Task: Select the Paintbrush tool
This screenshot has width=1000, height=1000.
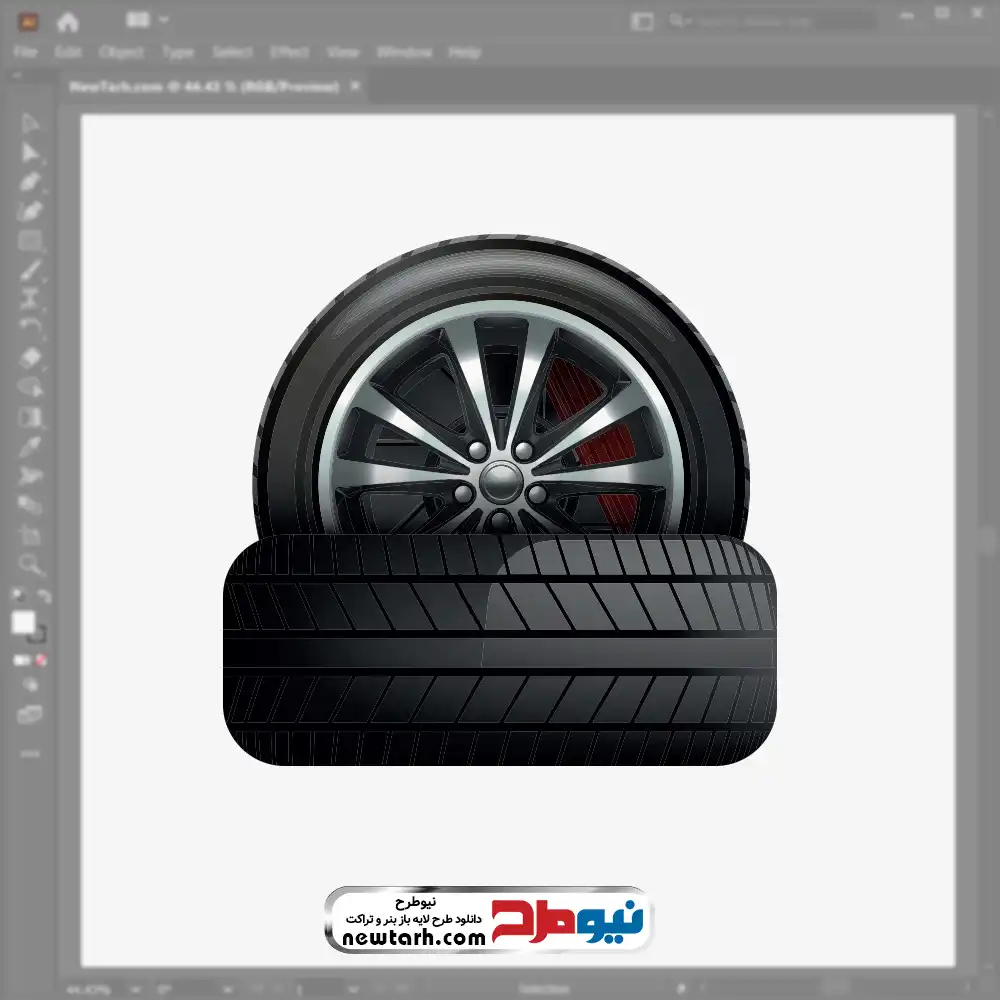Action: tap(30, 270)
